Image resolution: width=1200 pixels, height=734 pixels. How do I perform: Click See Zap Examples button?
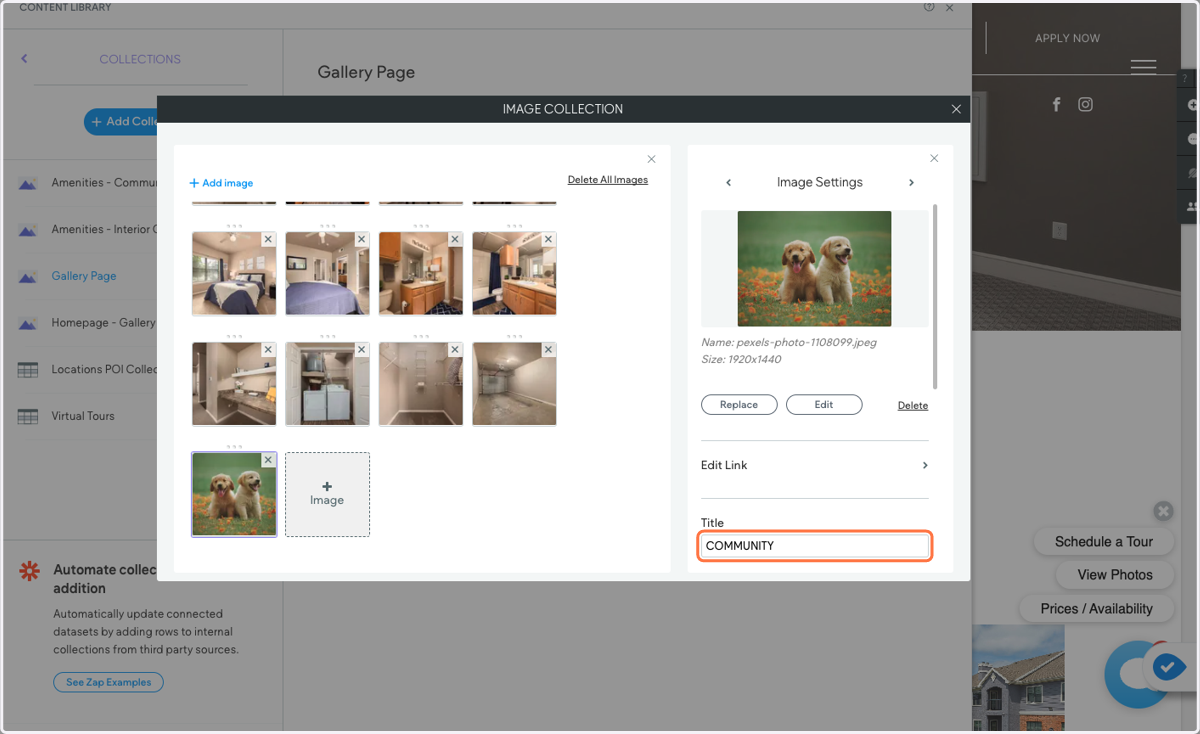pyautogui.click(x=108, y=682)
